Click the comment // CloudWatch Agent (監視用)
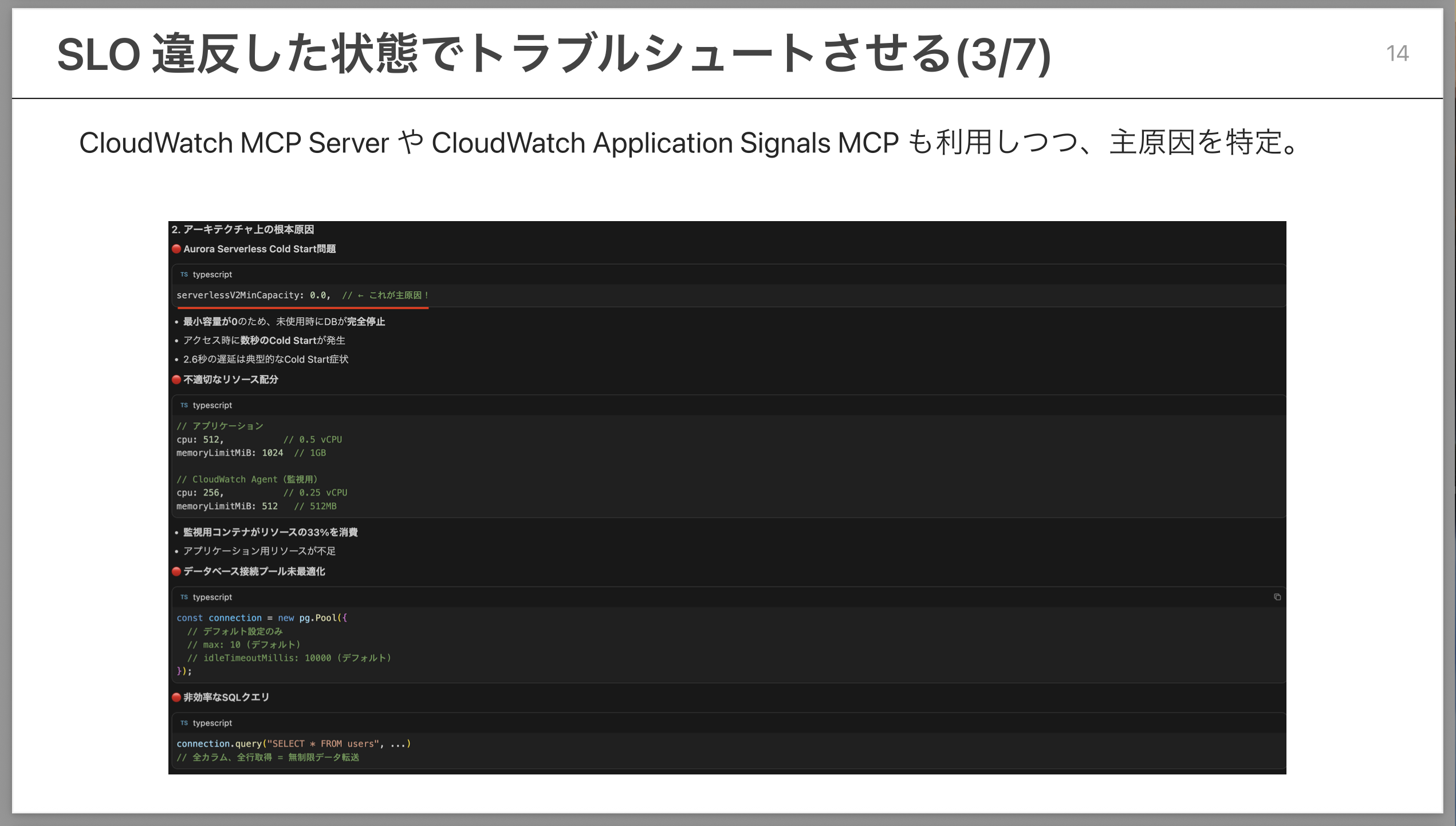Screen dimensions: 1456x826 click(247, 479)
